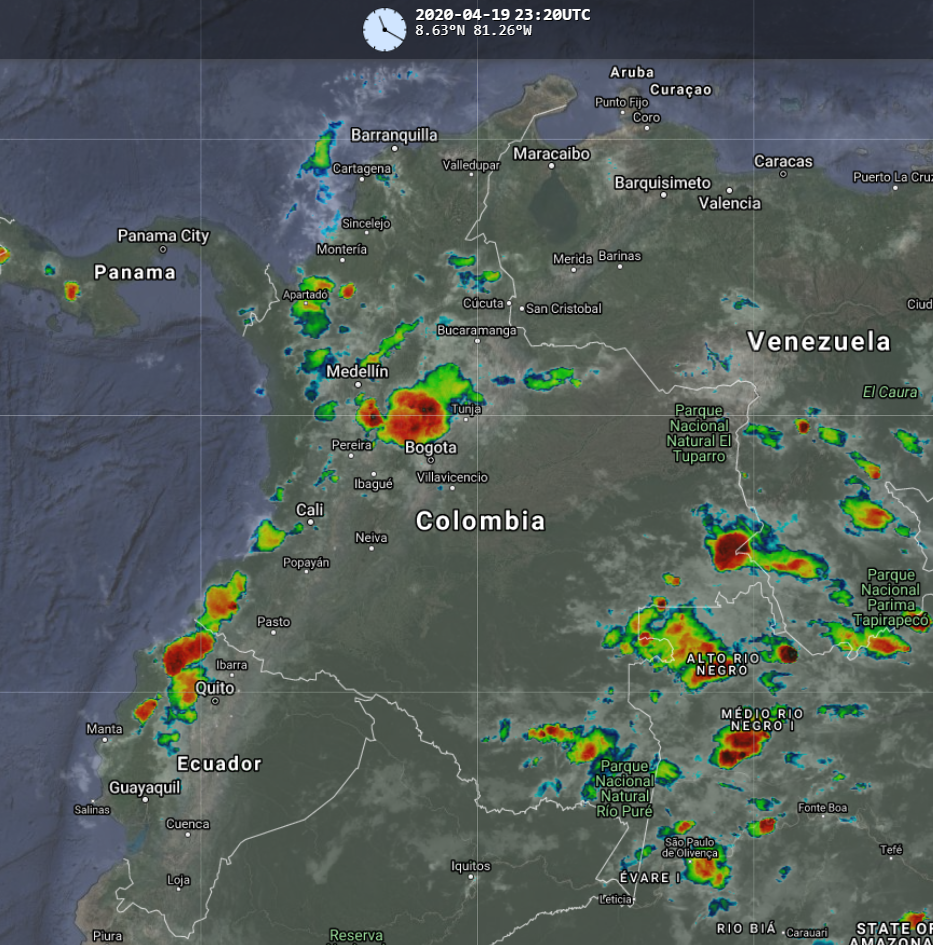933x945 pixels.
Task: Click the Ecuador country label
Action: coord(219,764)
